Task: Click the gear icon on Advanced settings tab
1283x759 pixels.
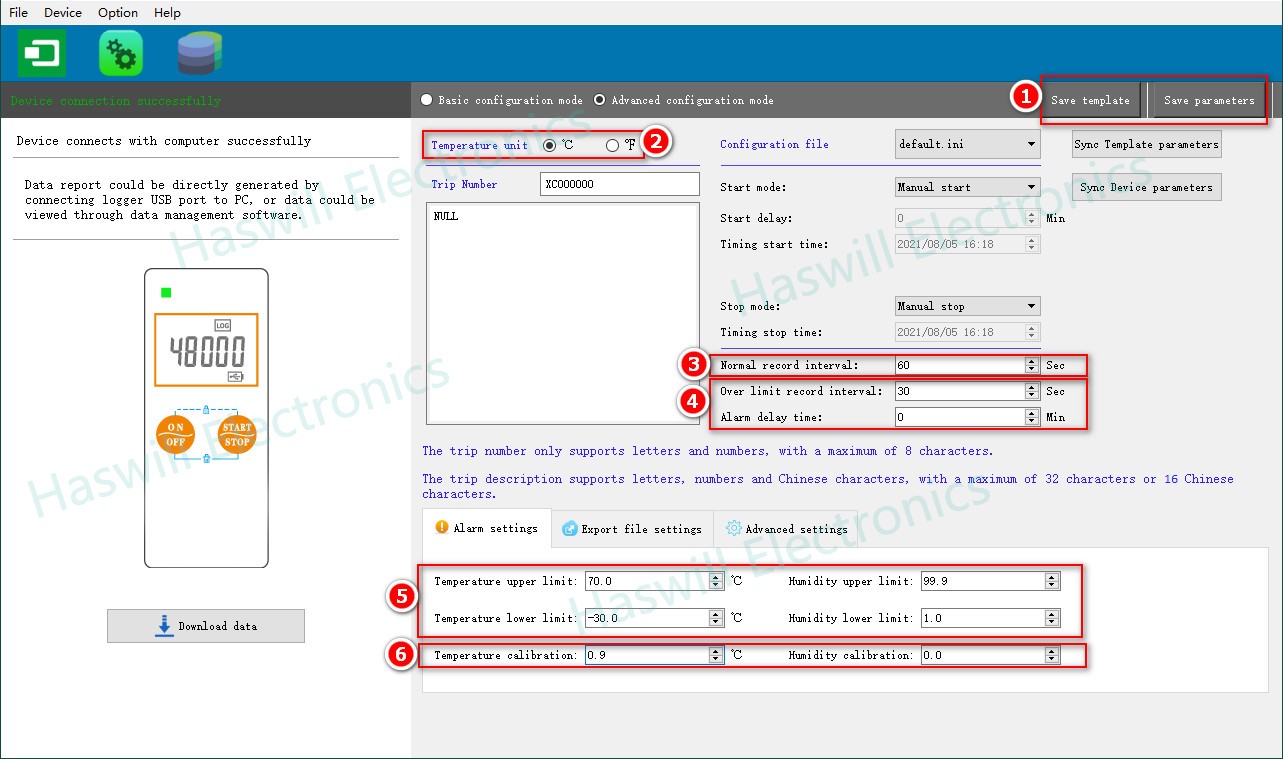Action: (733, 528)
